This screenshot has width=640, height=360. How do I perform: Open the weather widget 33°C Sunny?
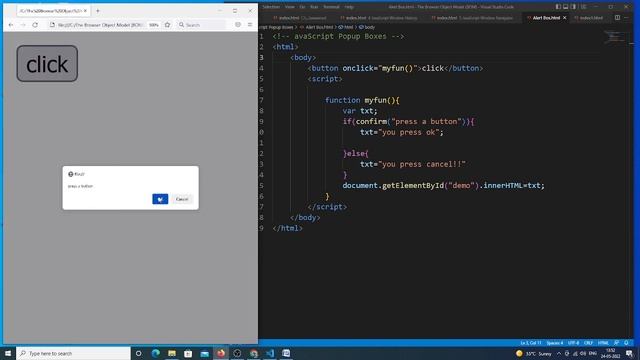coord(533,353)
